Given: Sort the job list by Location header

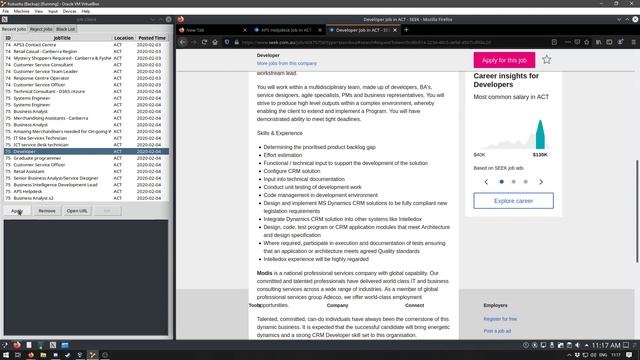Looking at the screenshot, I should [x=124, y=38].
